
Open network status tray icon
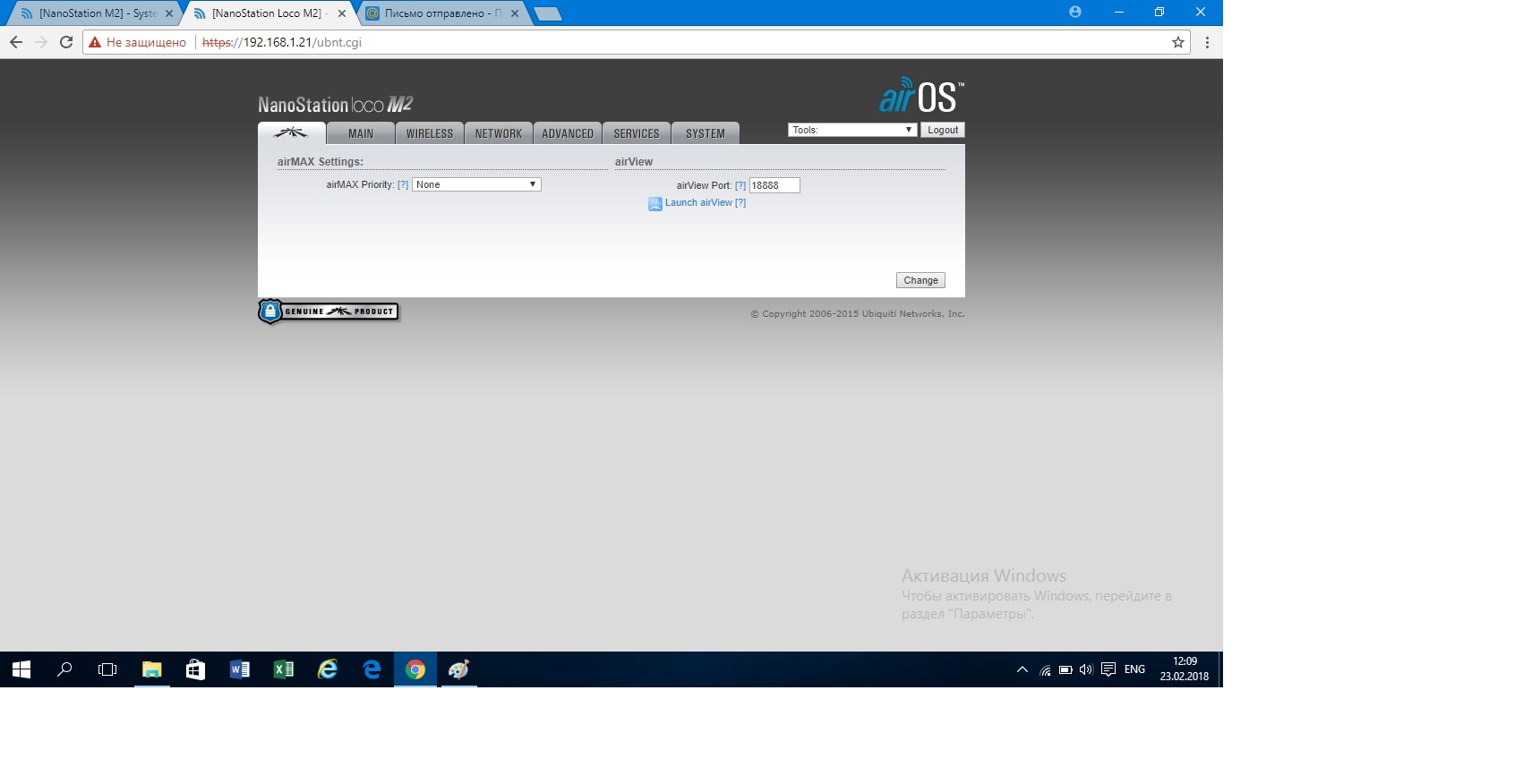pos(1045,669)
